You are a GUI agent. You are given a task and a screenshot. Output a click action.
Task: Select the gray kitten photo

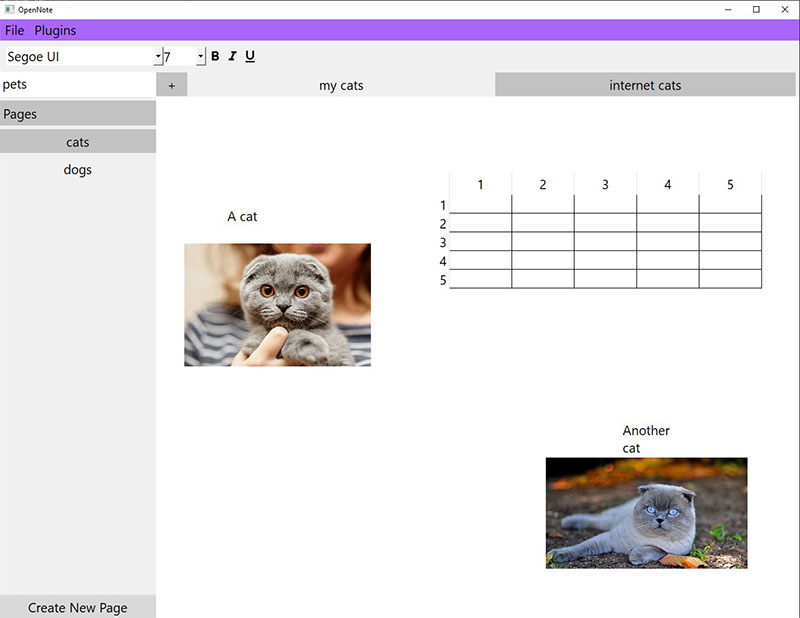point(278,305)
